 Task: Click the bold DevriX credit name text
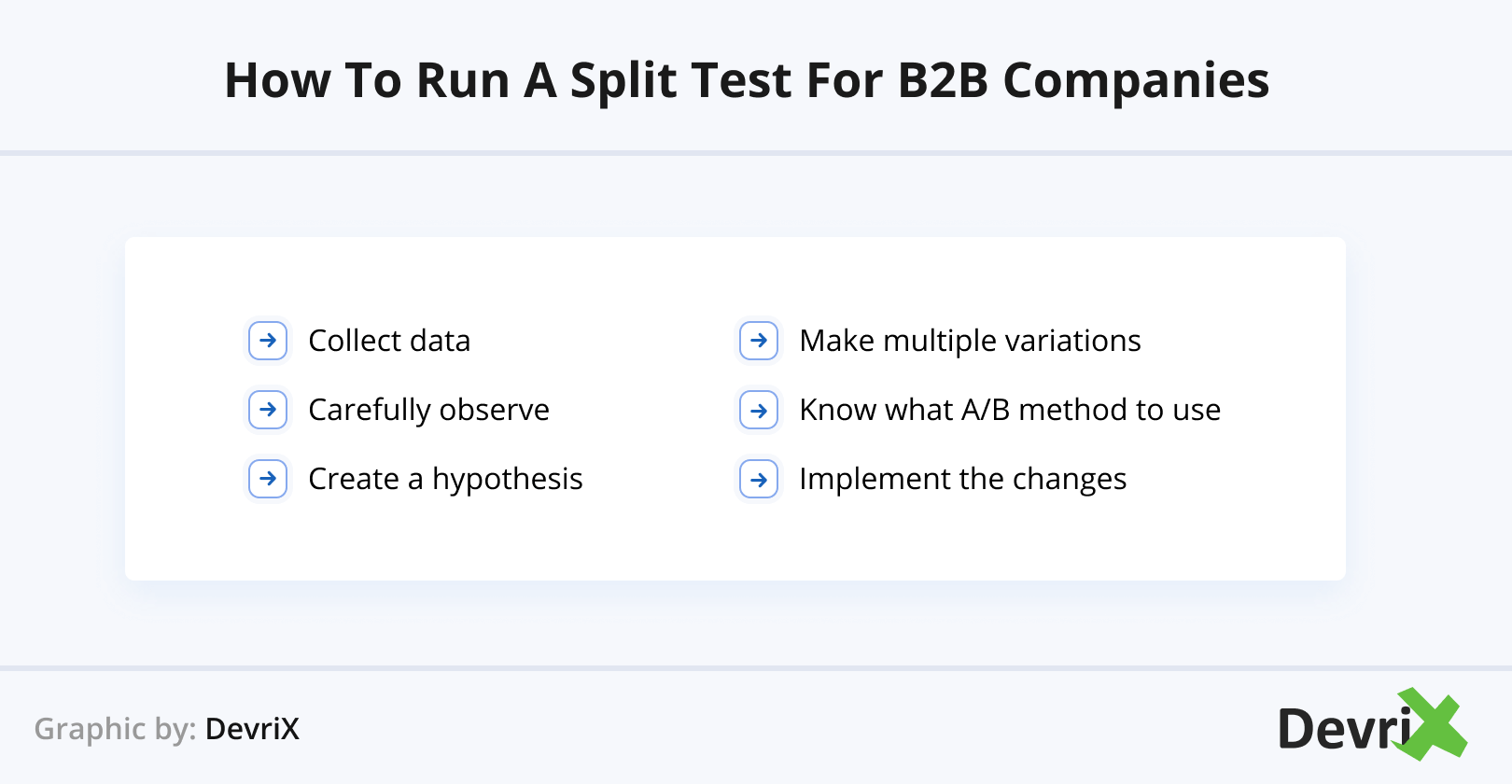[x=252, y=729]
